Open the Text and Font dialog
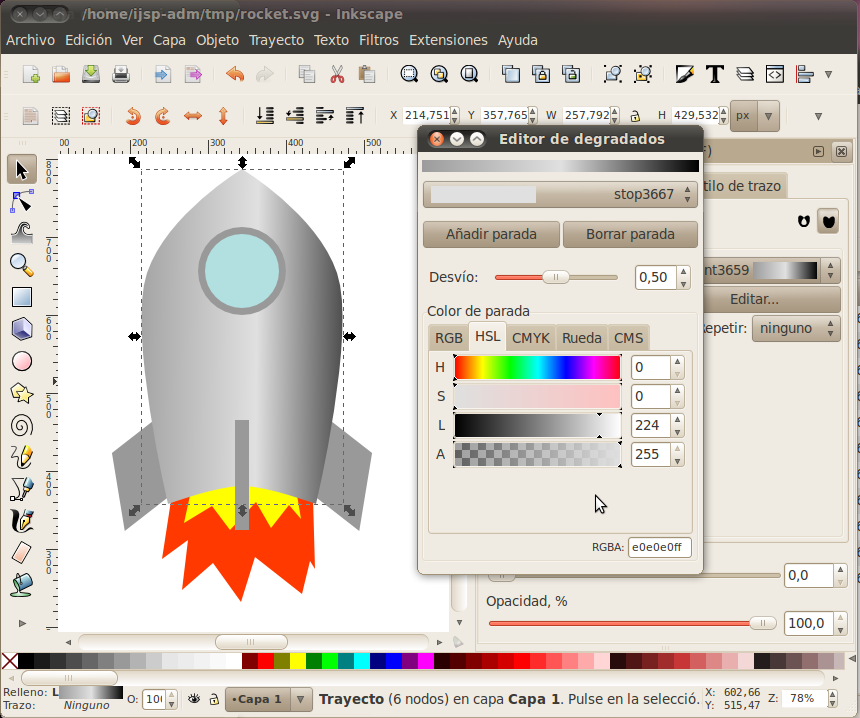The height and width of the screenshot is (718, 860). point(714,74)
